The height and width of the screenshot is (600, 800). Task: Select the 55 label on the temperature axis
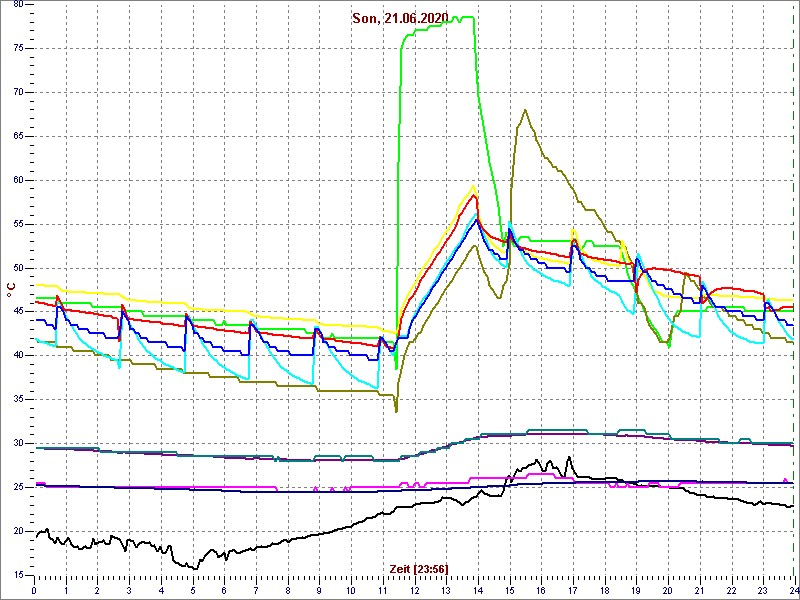click(19, 224)
